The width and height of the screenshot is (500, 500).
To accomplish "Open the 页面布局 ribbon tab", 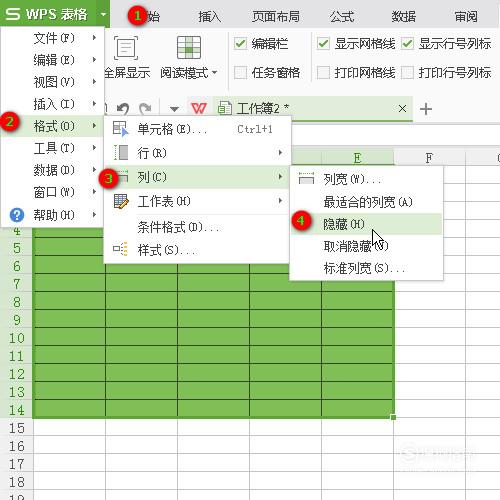I will tap(276, 16).
